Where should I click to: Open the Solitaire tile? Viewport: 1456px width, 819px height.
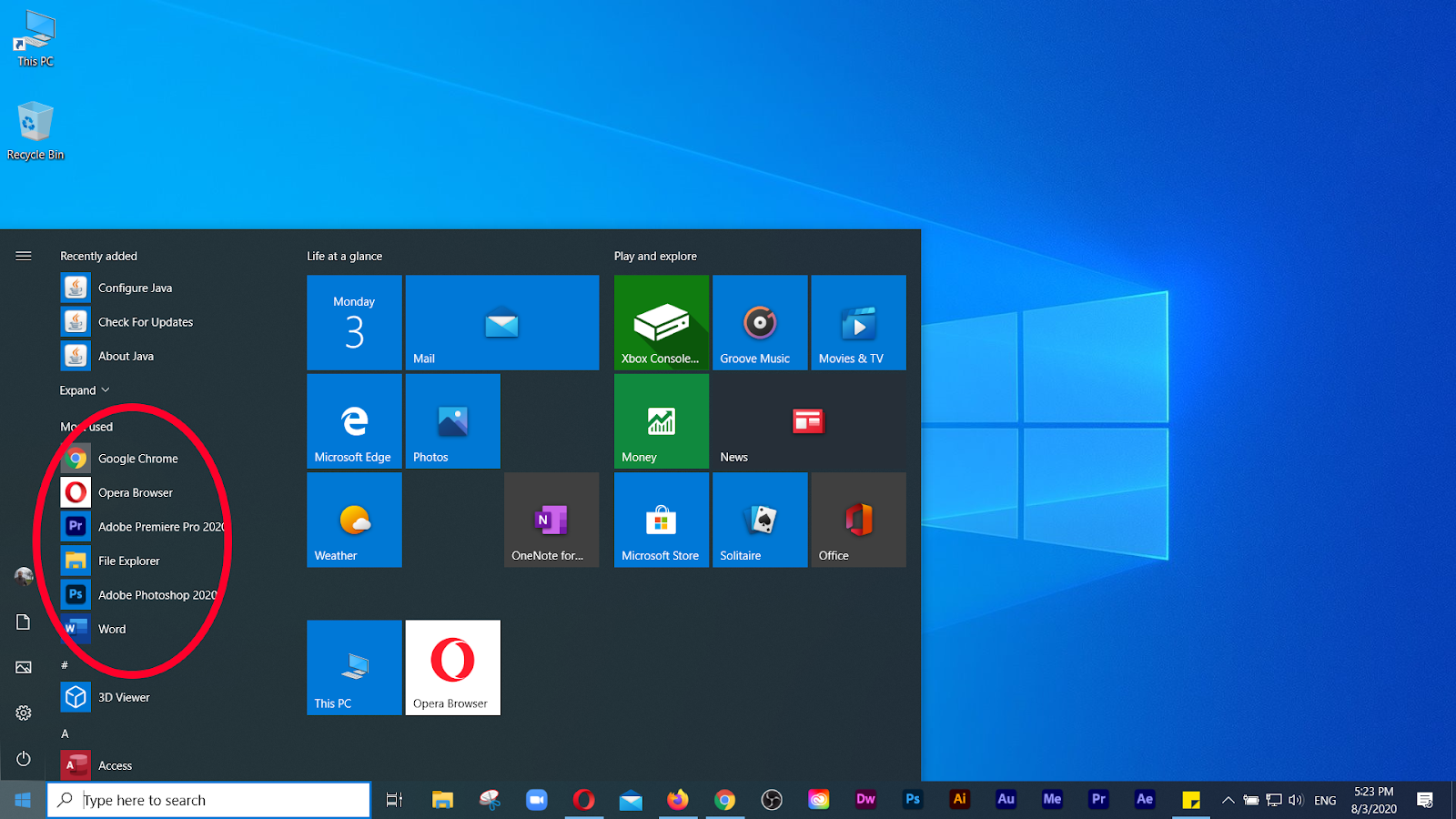760,520
